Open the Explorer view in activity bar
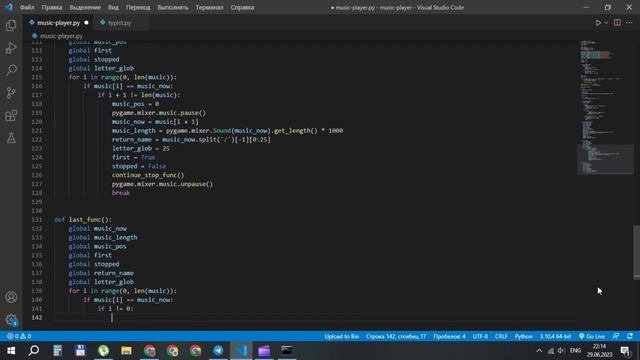 point(11,25)
